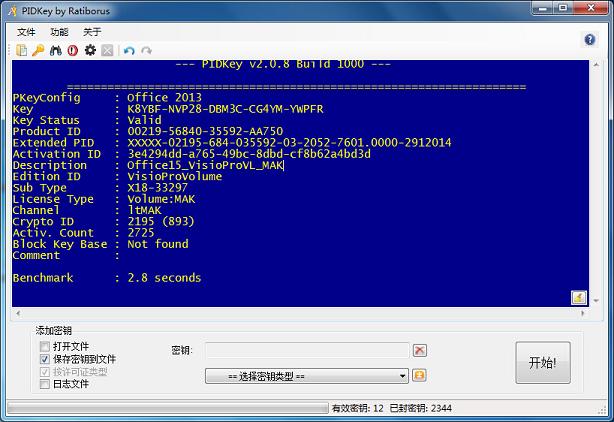Click the console vertical scrollbar up arrow

(596, 65)
